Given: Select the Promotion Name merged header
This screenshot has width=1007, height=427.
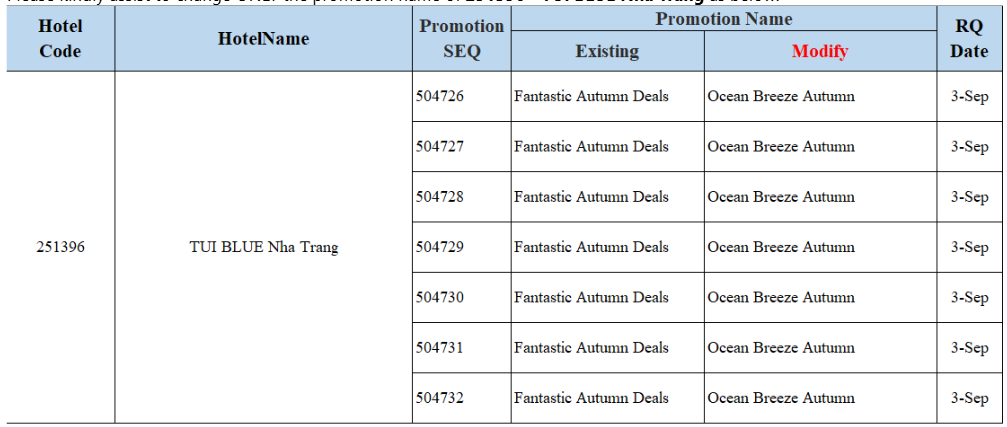Looking at the screenshot, I should [x=723, y=20].
